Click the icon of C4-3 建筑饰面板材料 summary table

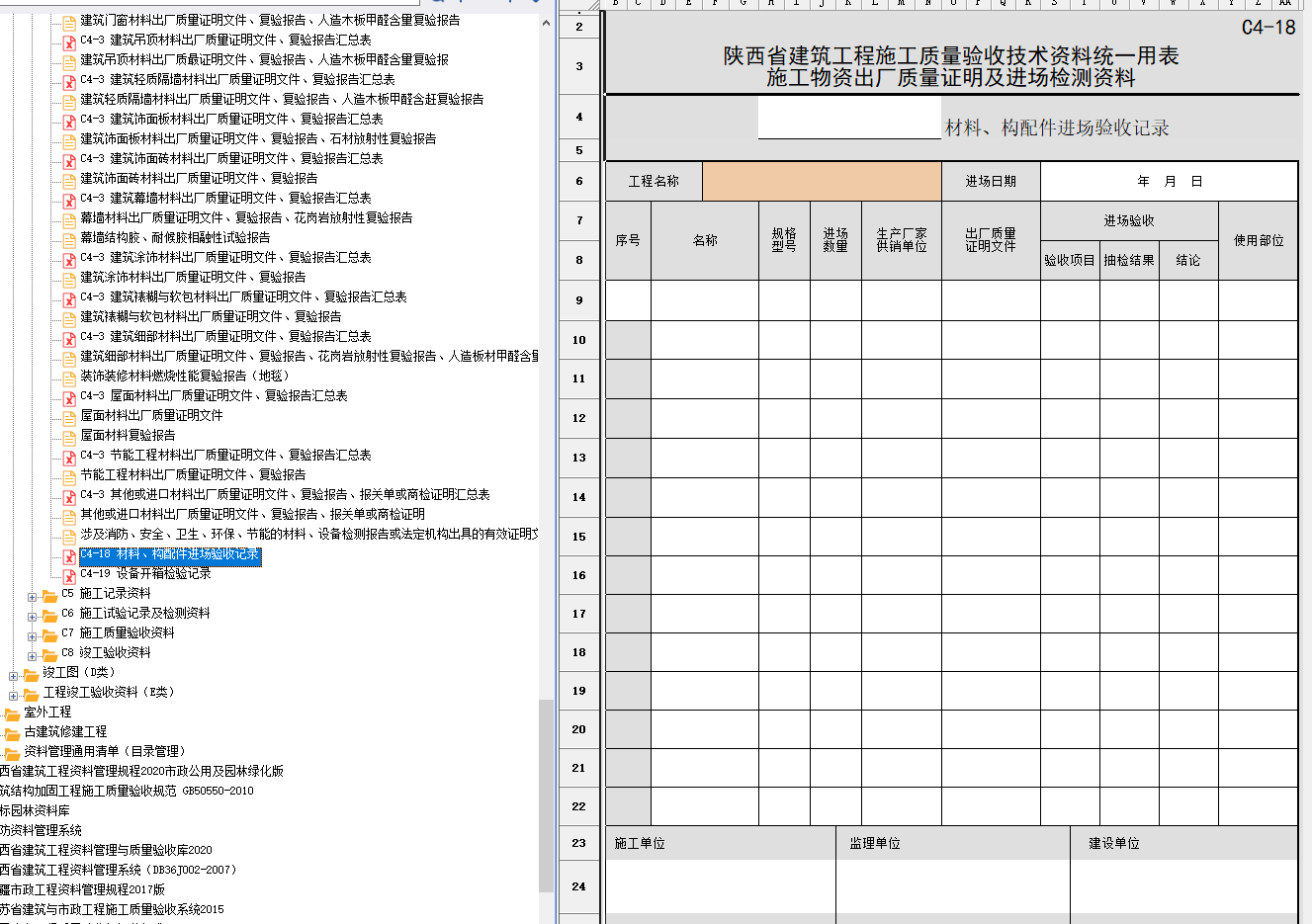69,122
